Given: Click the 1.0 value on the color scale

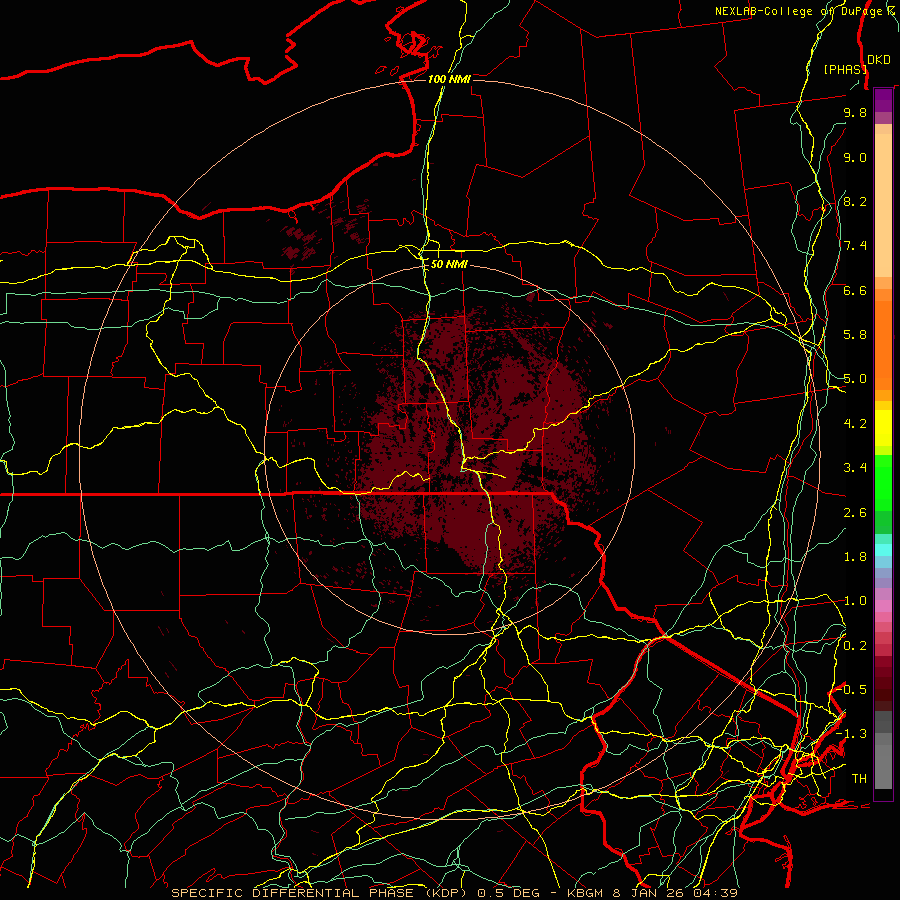Looking at the screenshot, I should pos(855,602).
